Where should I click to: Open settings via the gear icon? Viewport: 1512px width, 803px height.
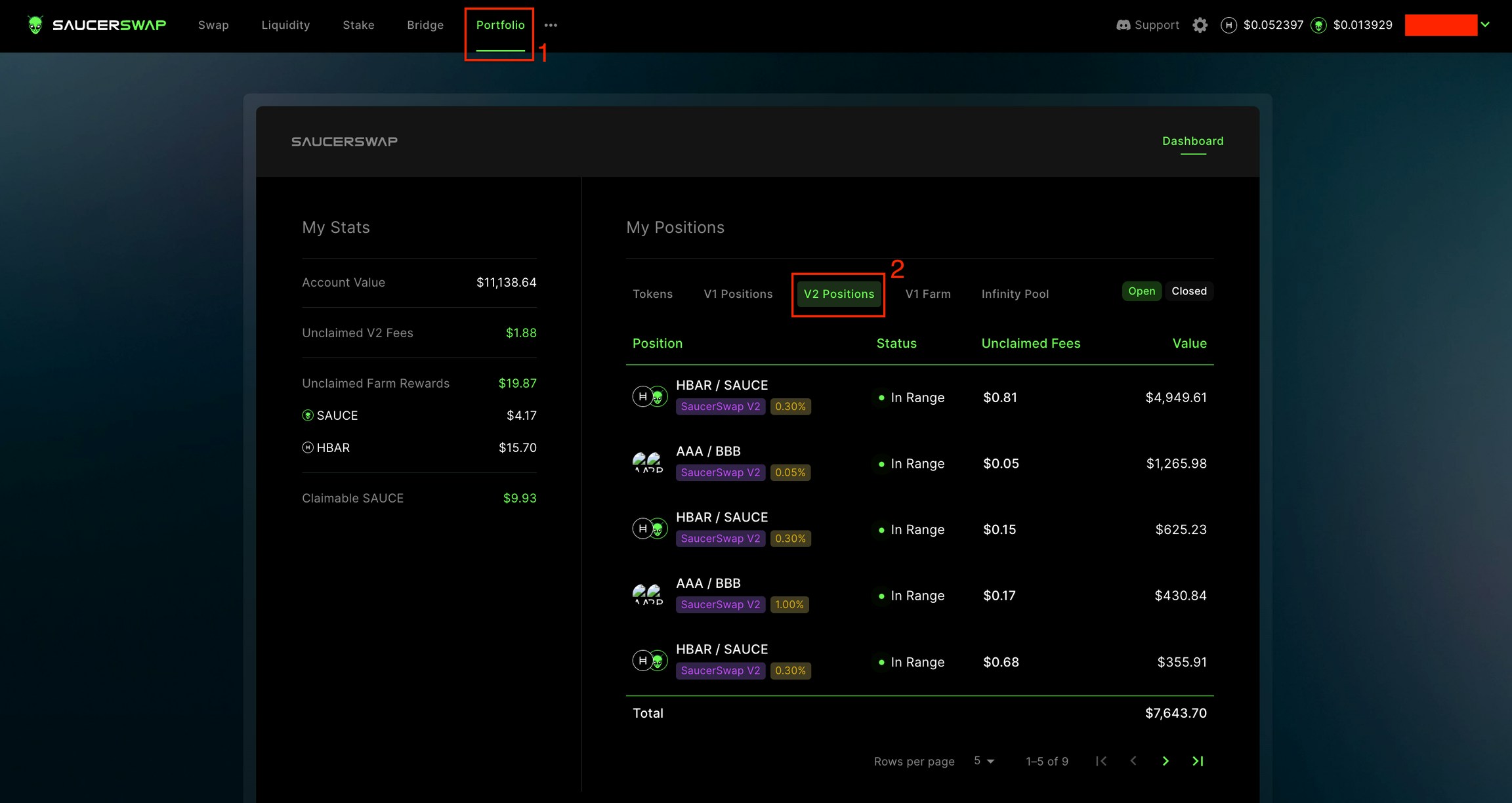coord(1200,25)
